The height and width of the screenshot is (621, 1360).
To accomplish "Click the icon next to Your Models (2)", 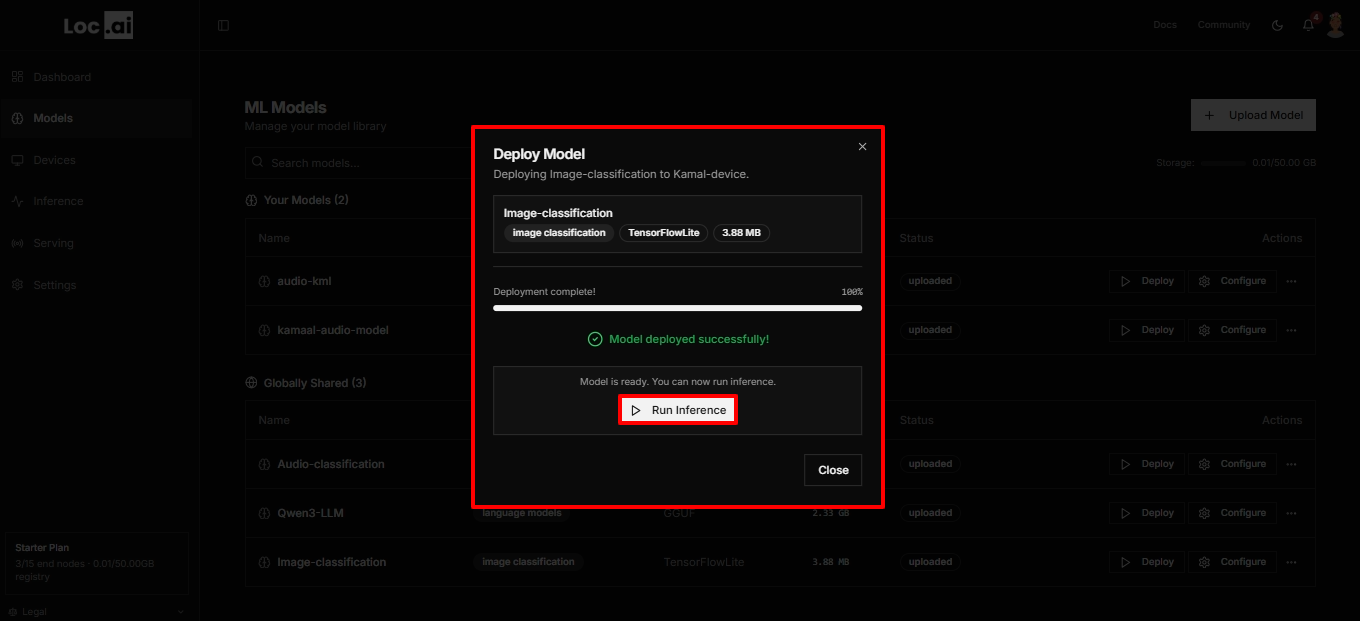I will [251, 200].
